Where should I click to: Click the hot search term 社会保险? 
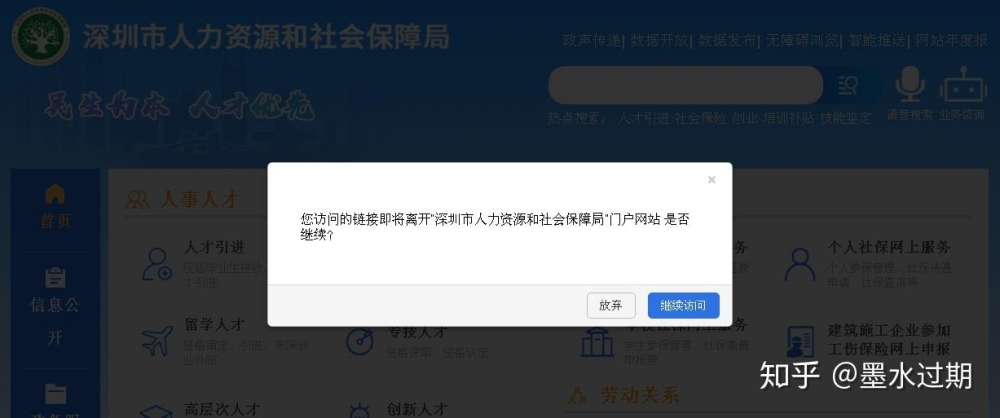click(700, 118)
